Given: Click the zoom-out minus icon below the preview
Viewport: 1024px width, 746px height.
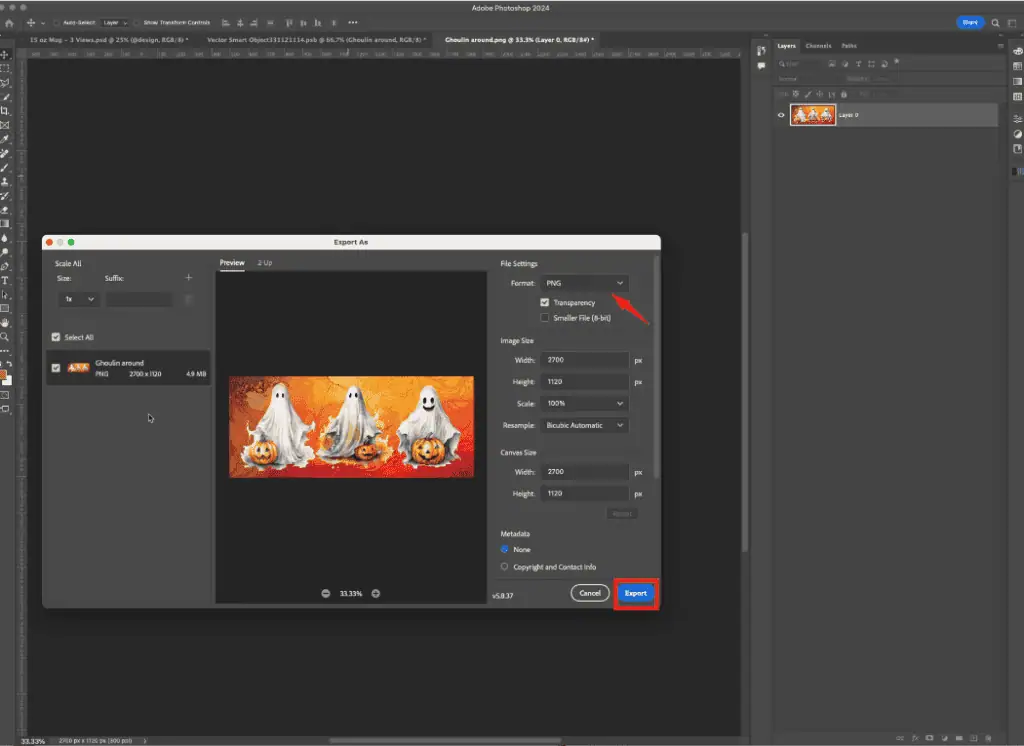Looking at the screenshot, I should [x=326, y=593].
